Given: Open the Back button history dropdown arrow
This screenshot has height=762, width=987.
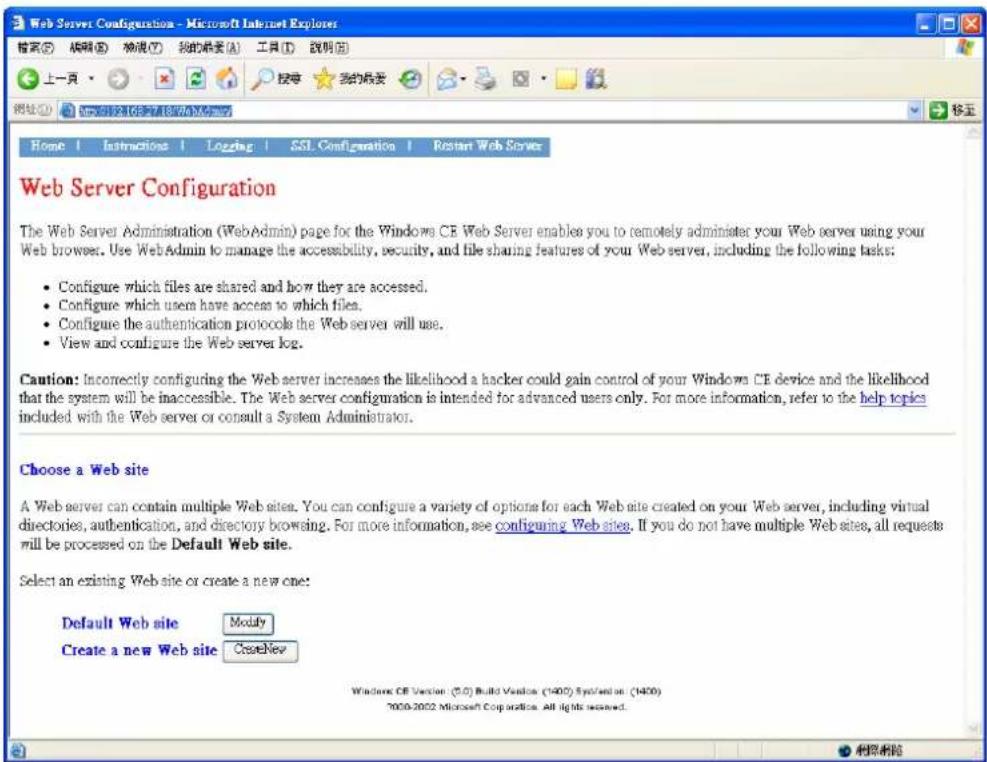Looking at the screenshot, I should pyautogui.click(x=92, y=79).
